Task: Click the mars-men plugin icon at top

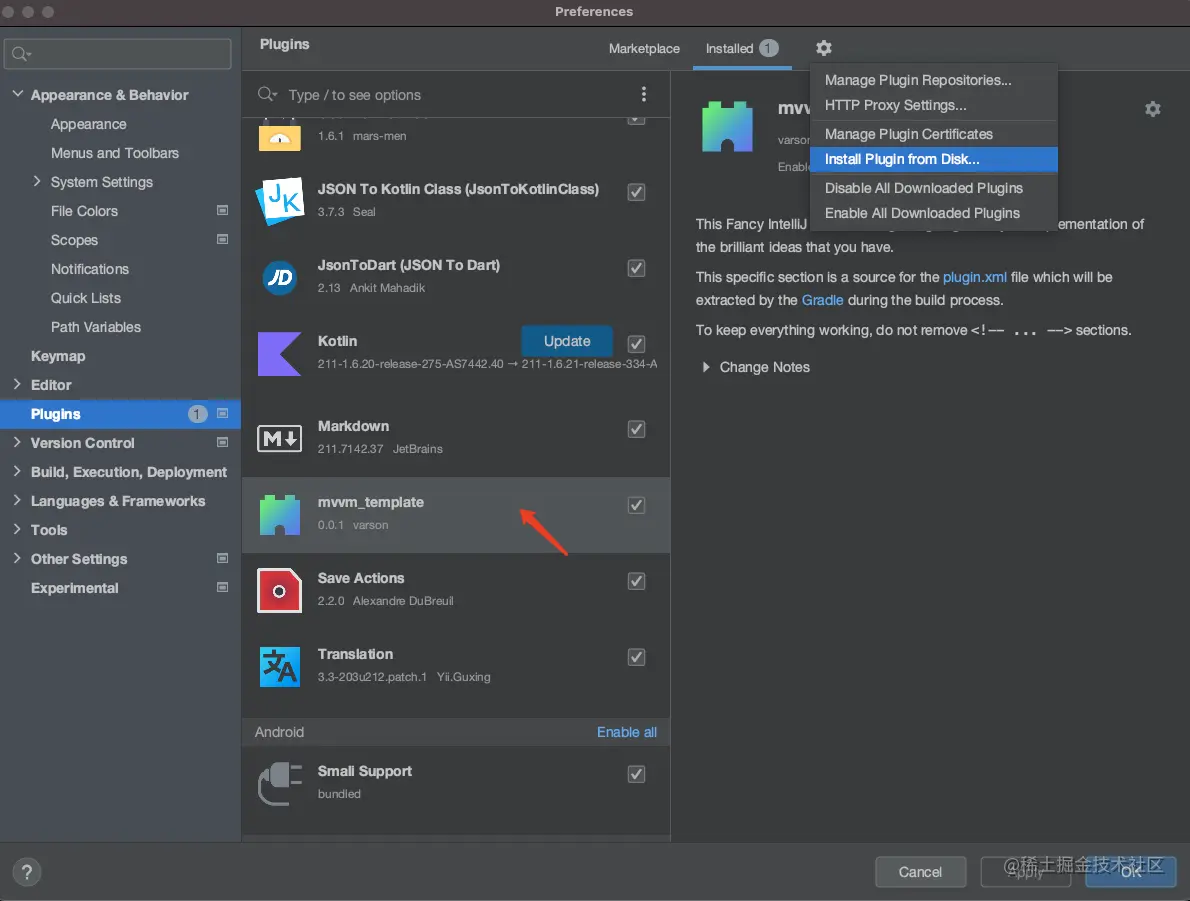Action: 279,135
